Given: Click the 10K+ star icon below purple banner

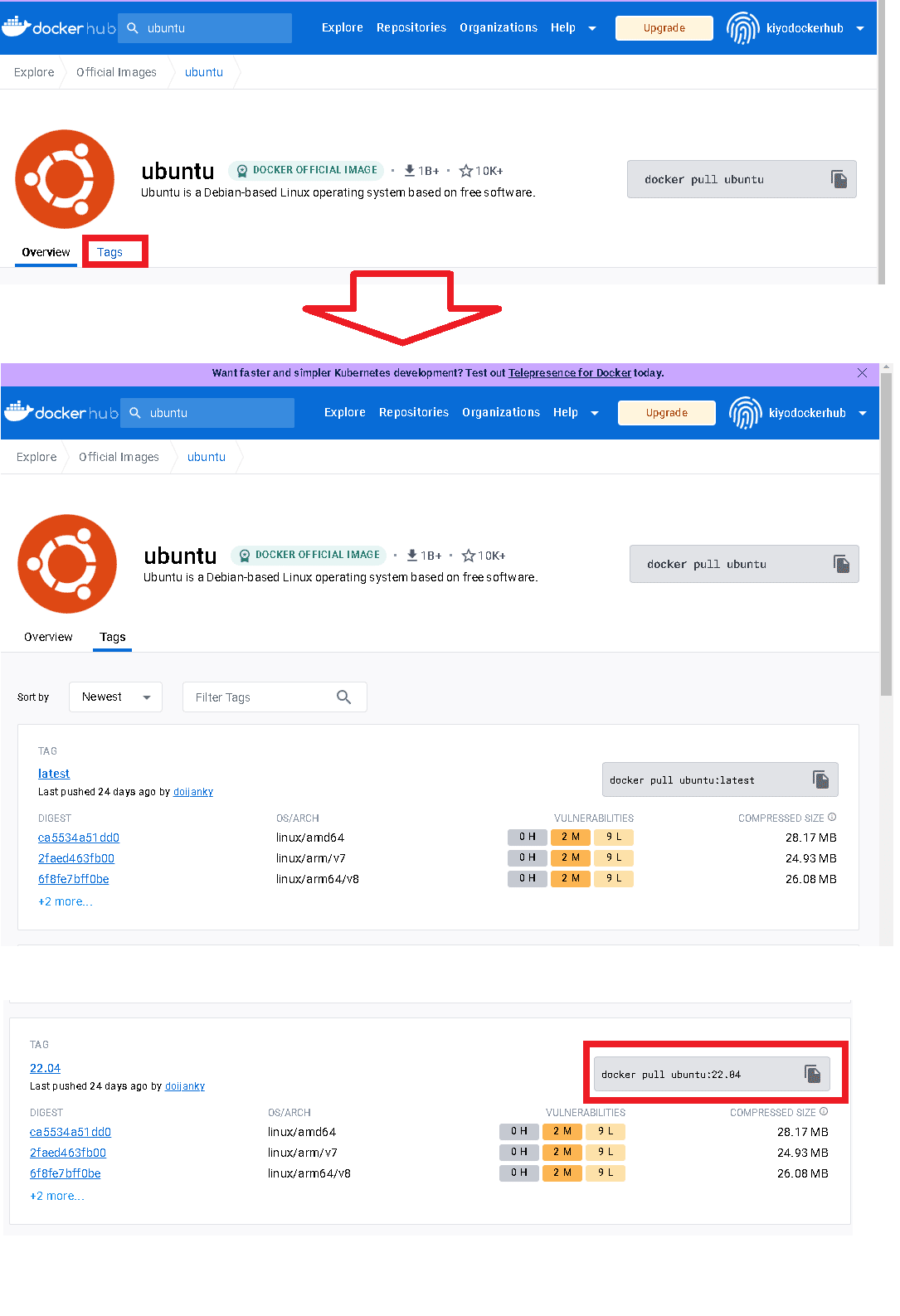Looking at the screenshot, I should [x=469, y=556].
